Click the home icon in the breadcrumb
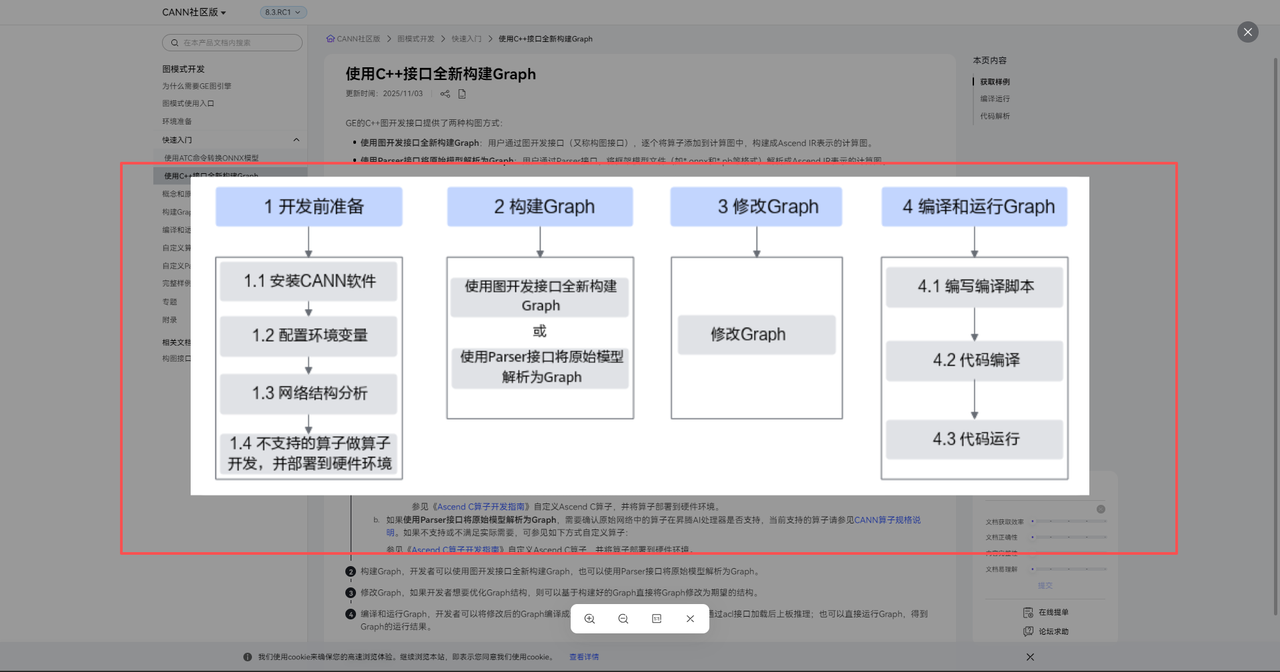The width and height of the screenshot is (1280, 672). 330,38
